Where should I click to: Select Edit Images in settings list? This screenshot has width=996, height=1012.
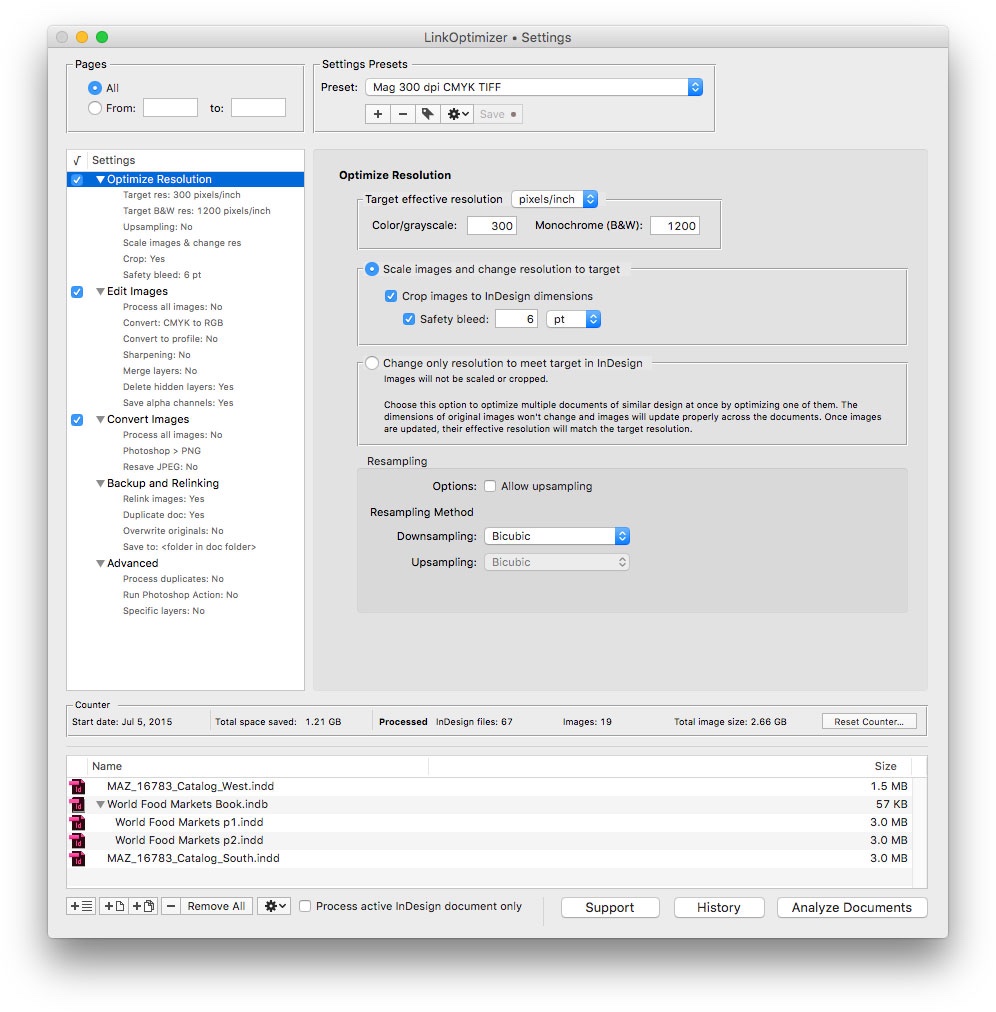point(137,291)
